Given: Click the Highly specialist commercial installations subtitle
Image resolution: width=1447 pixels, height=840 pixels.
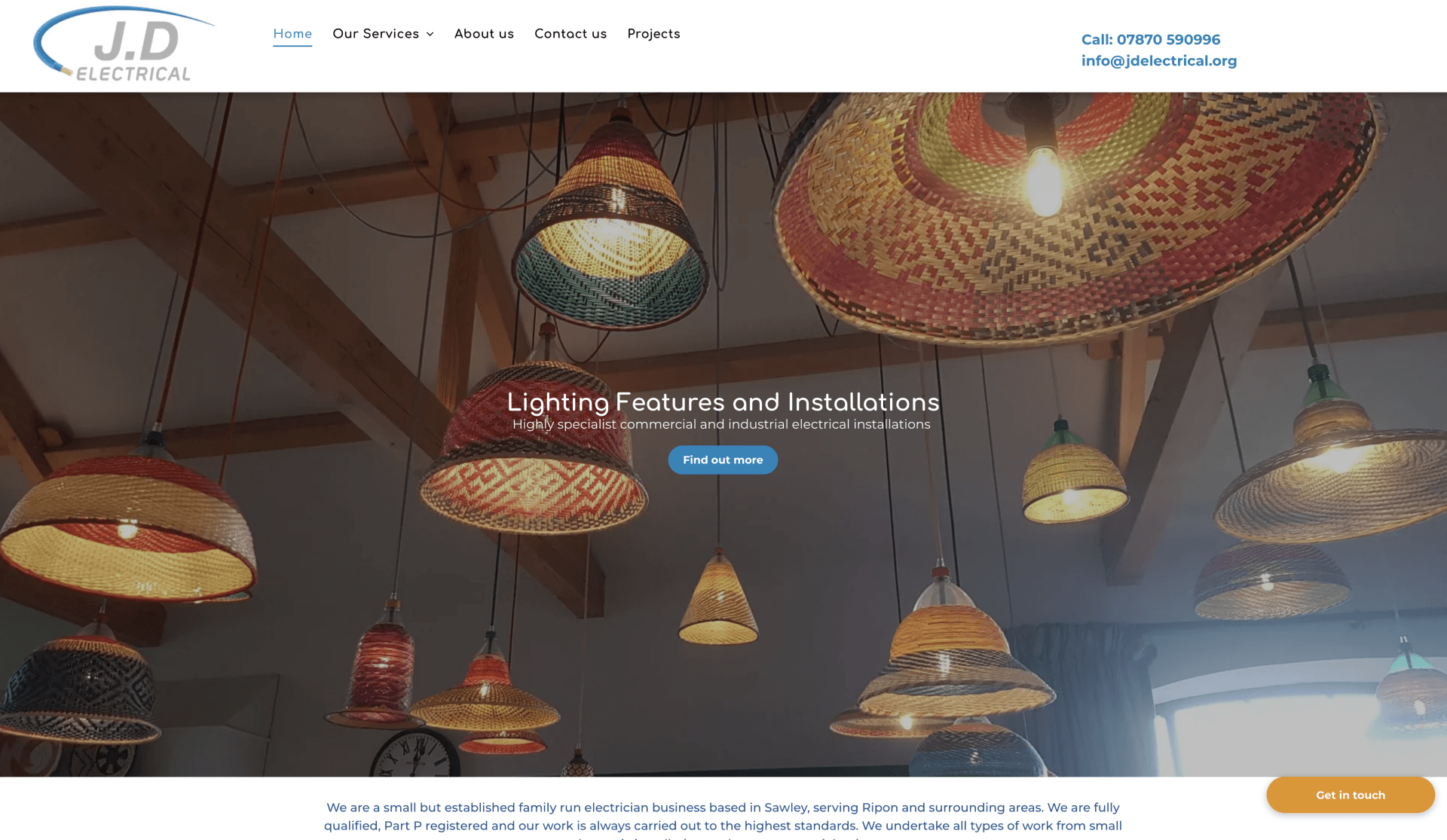Looking at the screenshot, I should tap(721, 424).
